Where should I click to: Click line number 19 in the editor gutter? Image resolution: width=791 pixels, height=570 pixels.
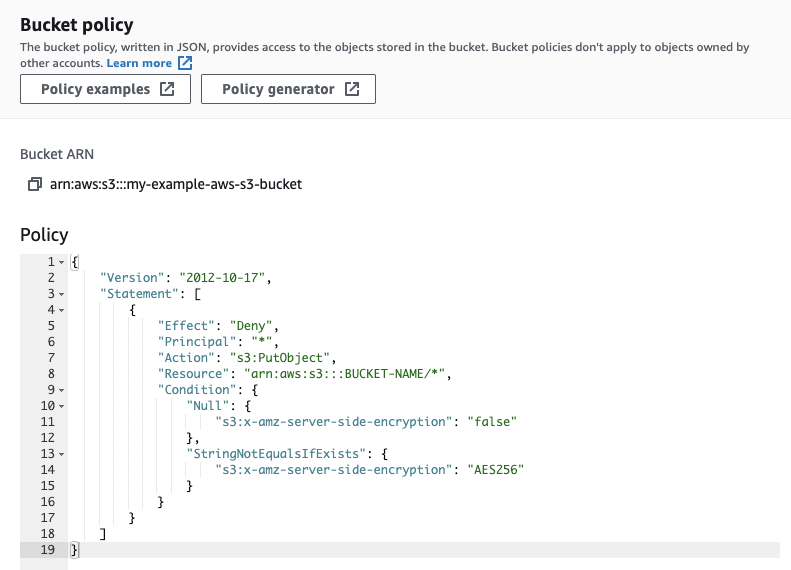(x=45, y=549)
